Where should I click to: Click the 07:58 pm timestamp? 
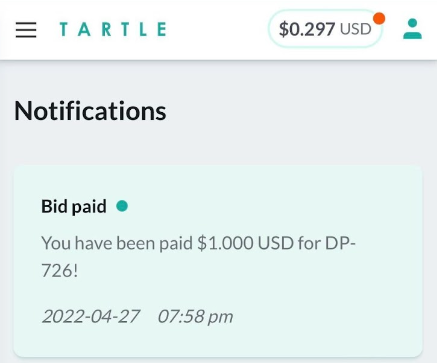[x=195, y=316]
